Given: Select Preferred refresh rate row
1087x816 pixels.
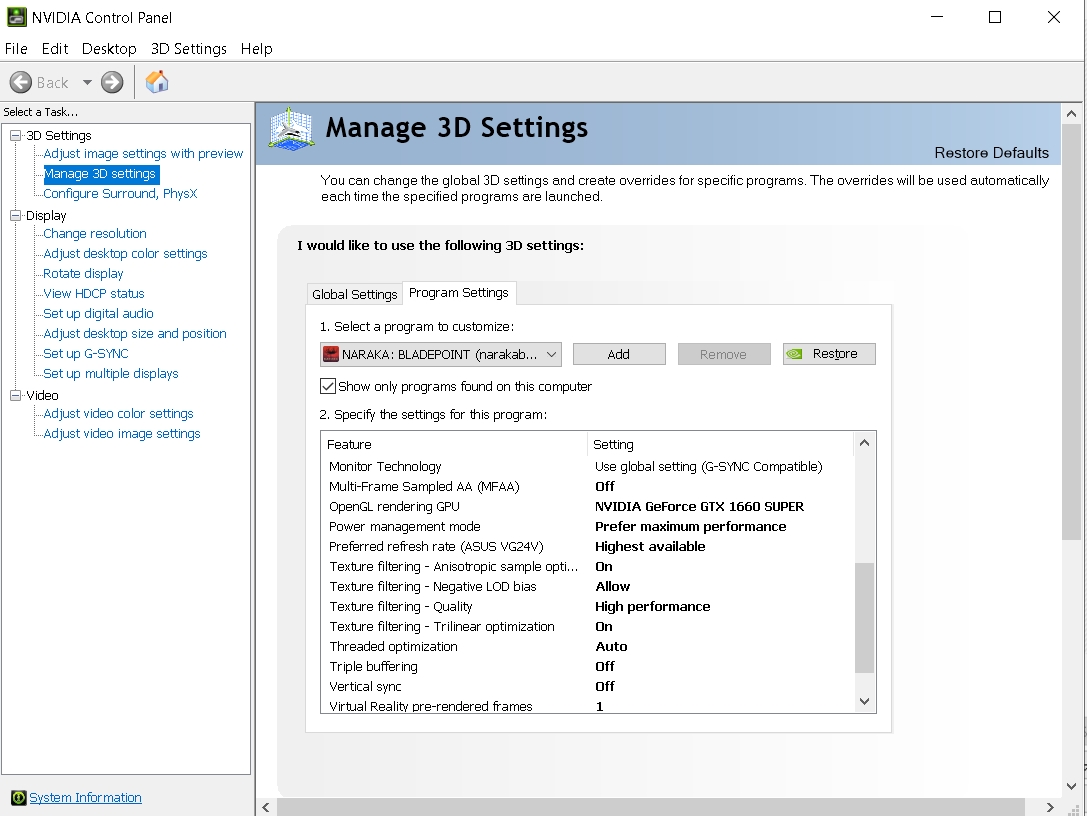Looking at the screenshot, I should point(588,546).
